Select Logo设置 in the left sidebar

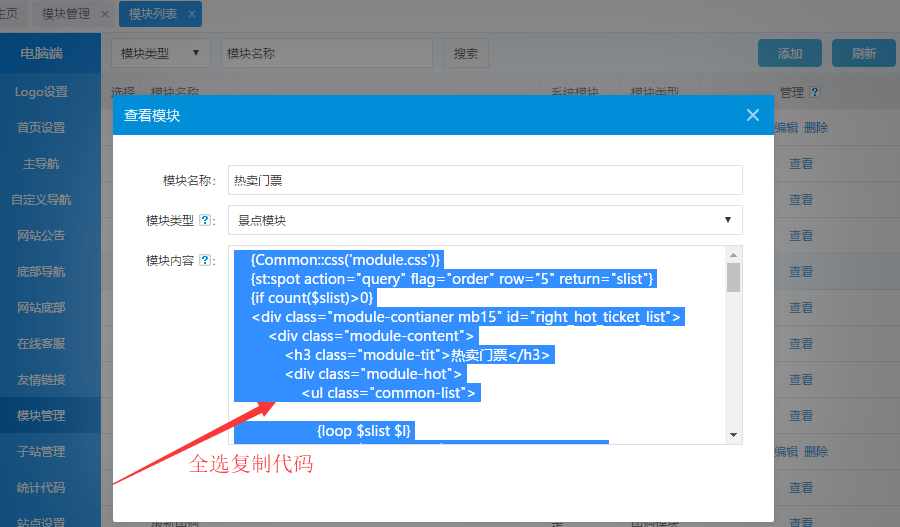[x=41, y=92]
